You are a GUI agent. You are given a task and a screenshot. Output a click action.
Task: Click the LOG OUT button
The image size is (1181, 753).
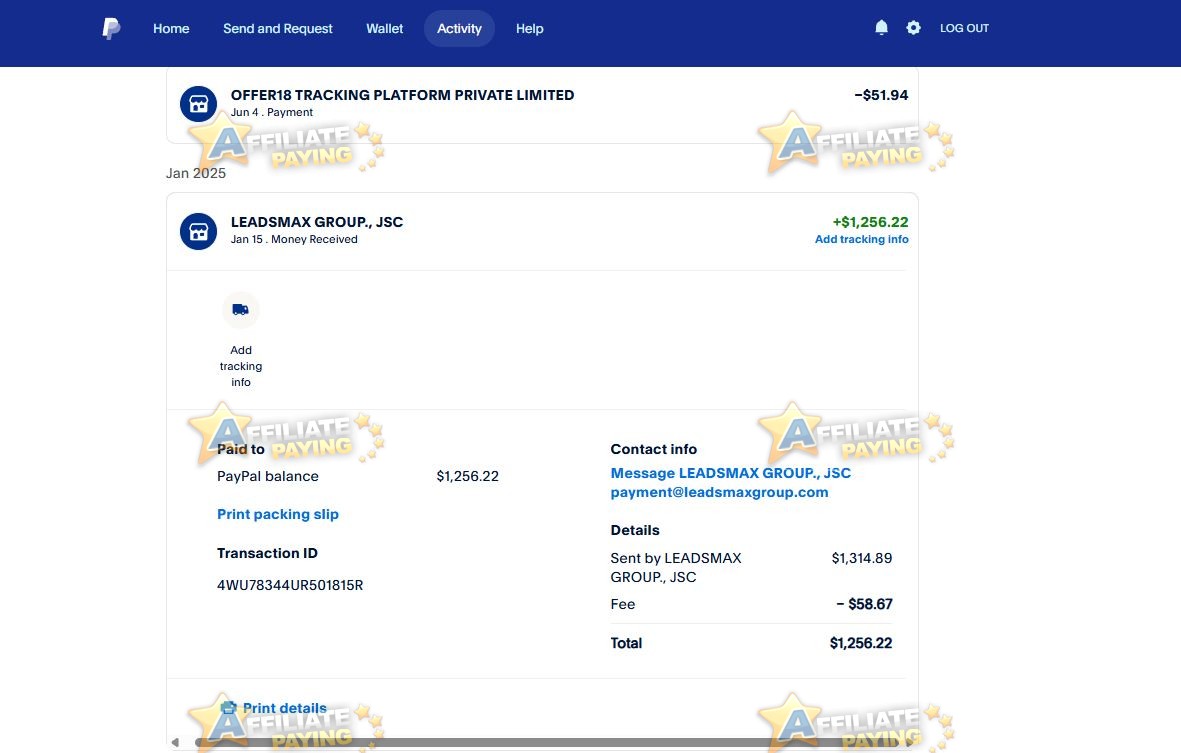tap(964, 28)
